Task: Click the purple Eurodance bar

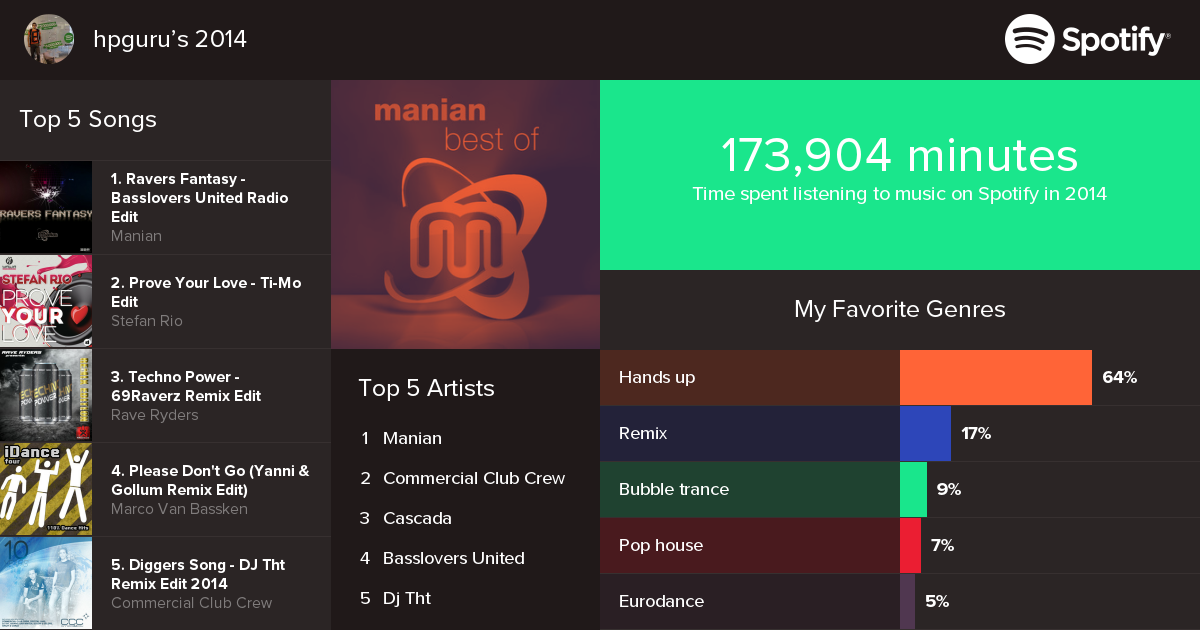Action: pyautogui.click(x=907, y=601)
